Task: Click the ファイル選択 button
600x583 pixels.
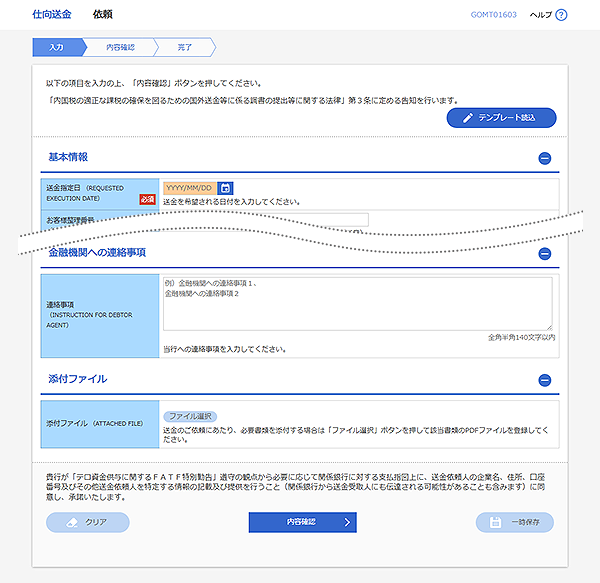Action: click(190, 416)
